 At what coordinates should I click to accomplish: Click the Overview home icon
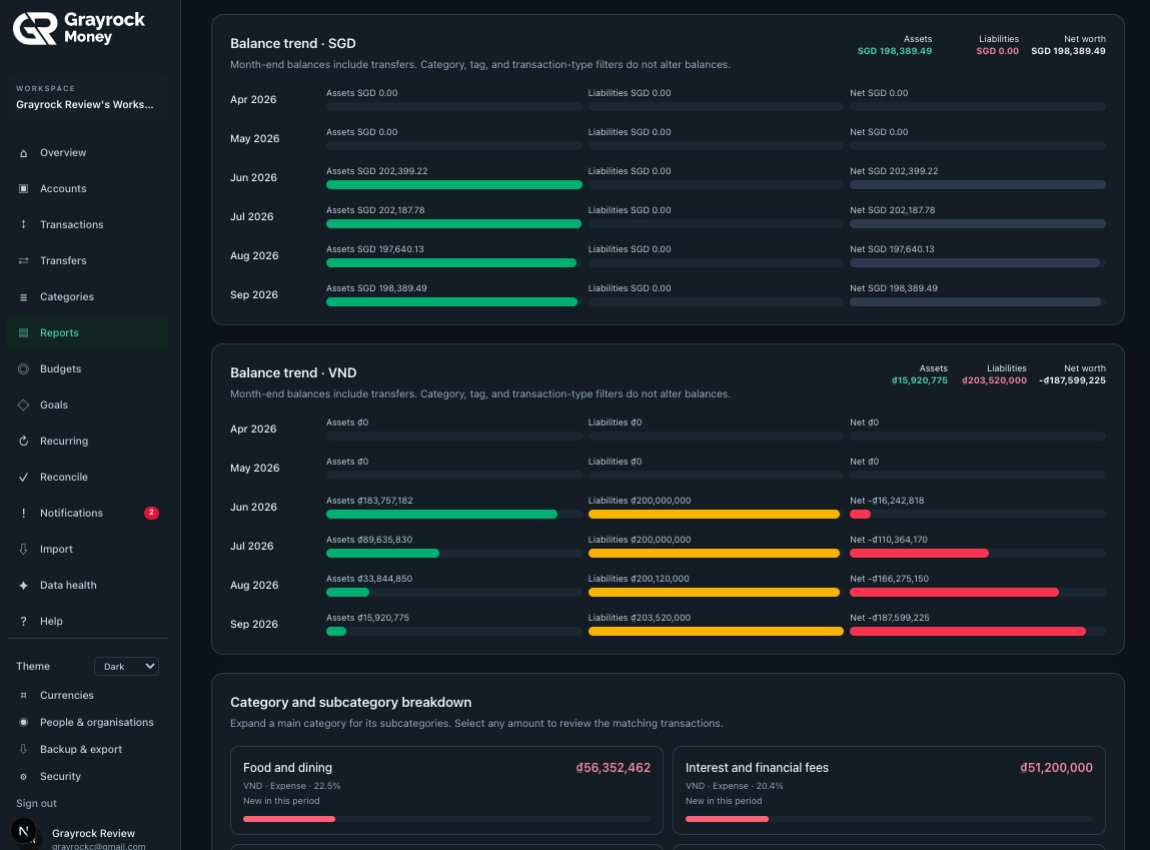coord(23,153)
